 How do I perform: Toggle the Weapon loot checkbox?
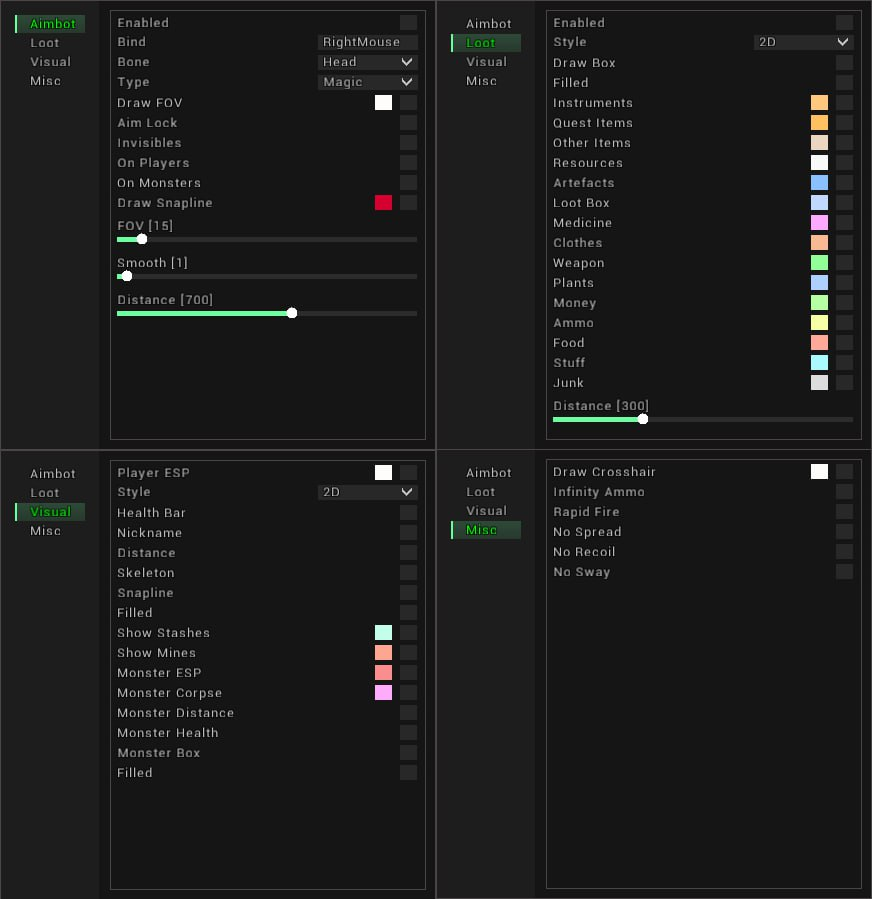click(x=844, y=262)
